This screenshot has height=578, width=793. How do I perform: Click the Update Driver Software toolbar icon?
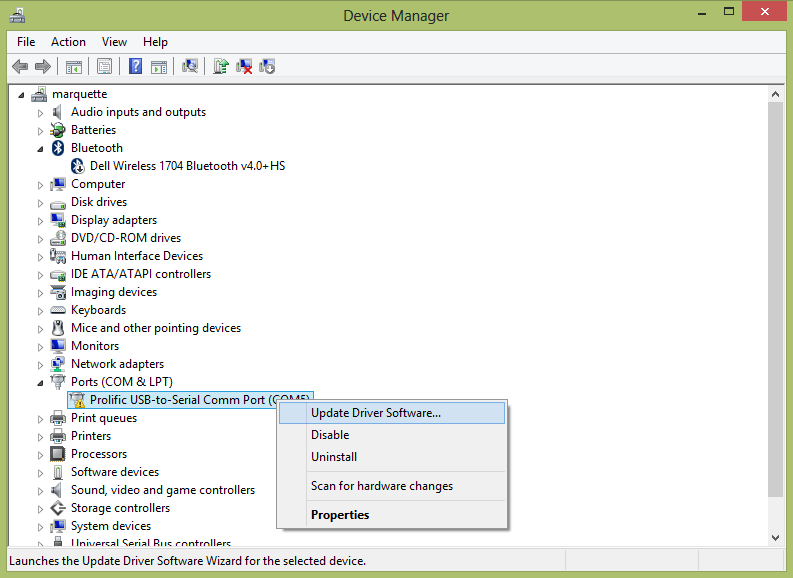[x=221, y=66]
